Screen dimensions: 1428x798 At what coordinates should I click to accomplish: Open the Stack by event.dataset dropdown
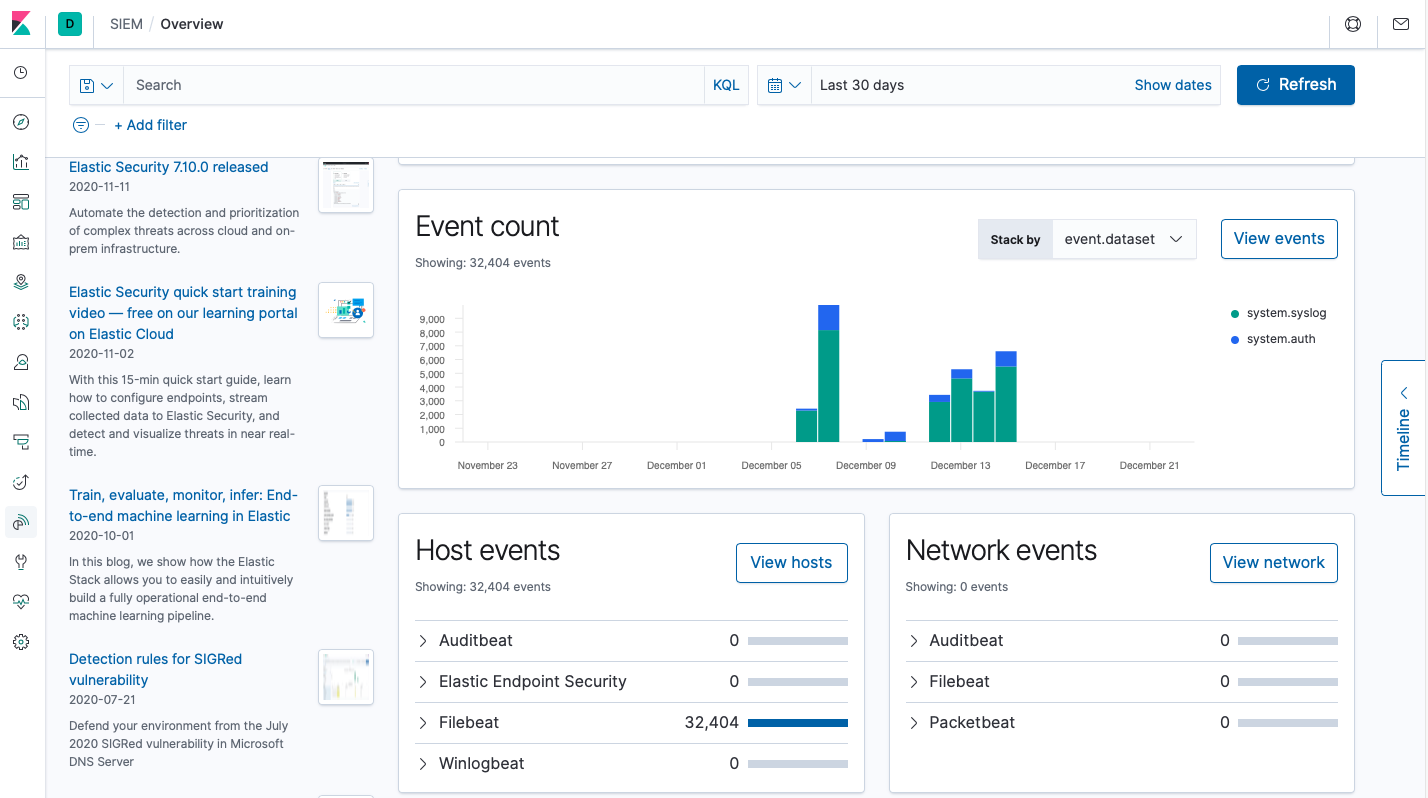click(1124, 240)
